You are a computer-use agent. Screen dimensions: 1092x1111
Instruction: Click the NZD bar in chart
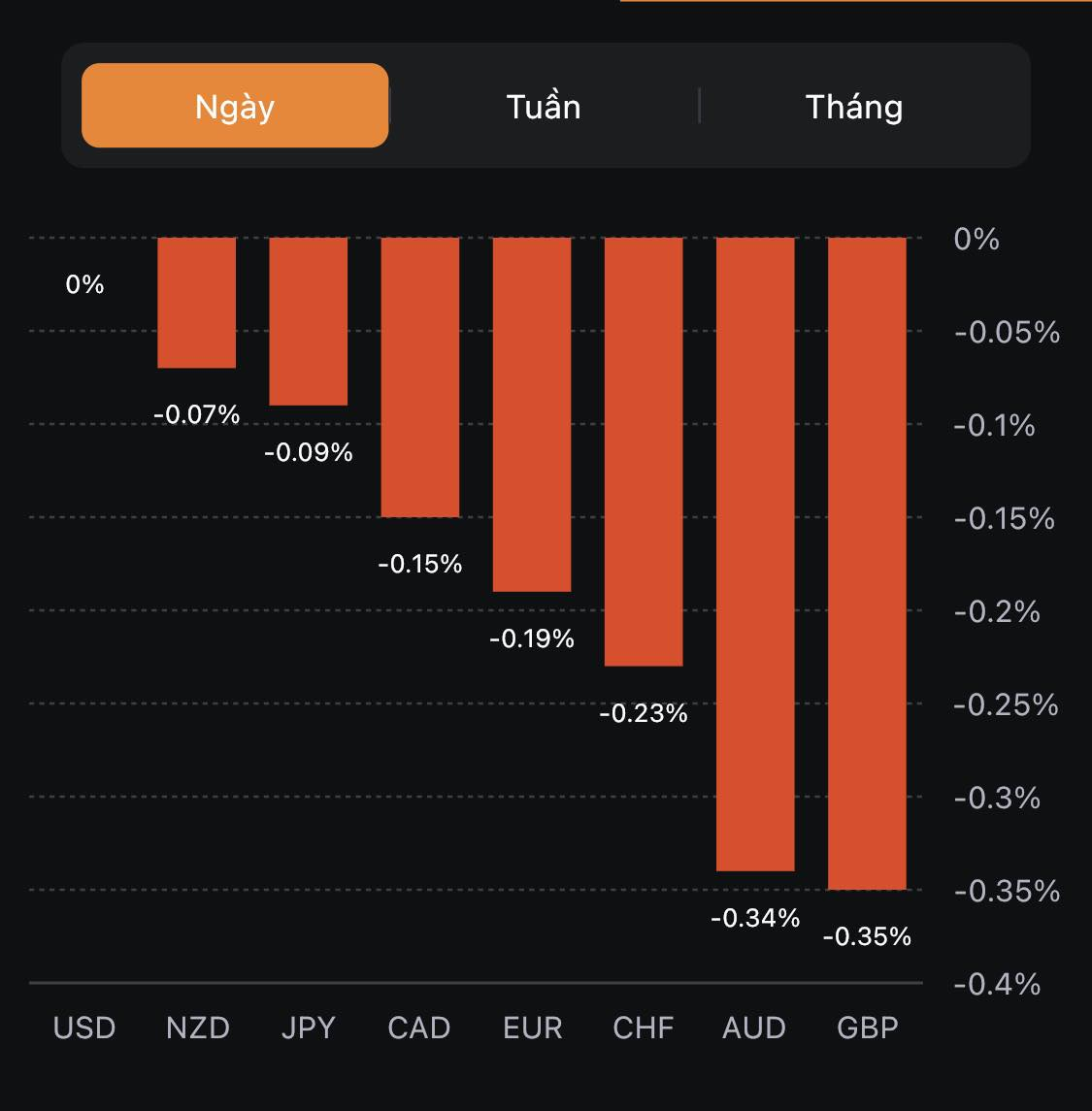(x=197, y=303)
